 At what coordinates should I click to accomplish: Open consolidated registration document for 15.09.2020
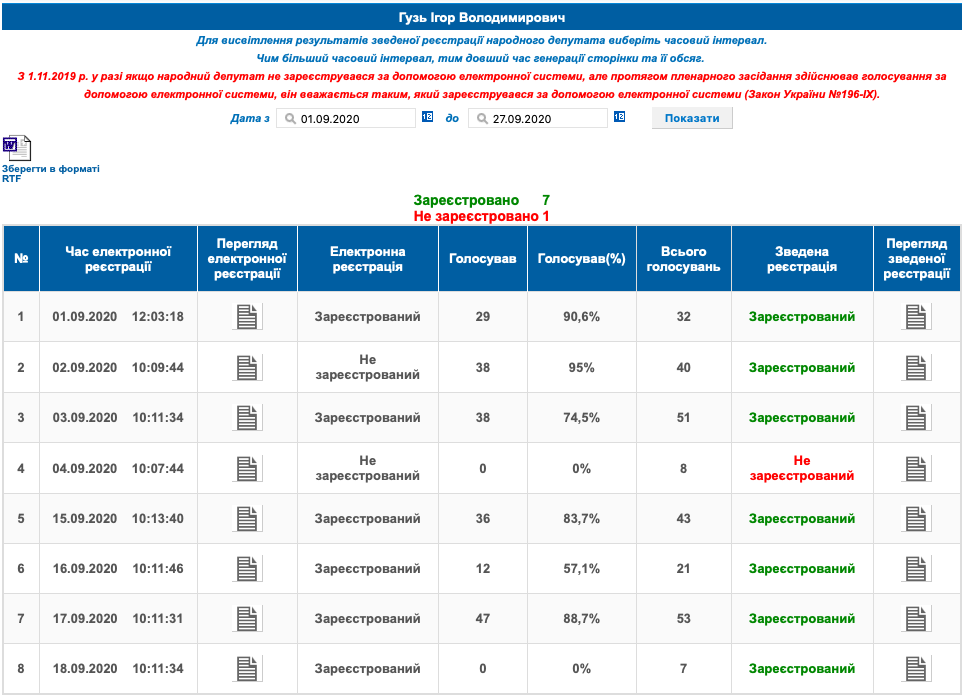tap(916, 519)
